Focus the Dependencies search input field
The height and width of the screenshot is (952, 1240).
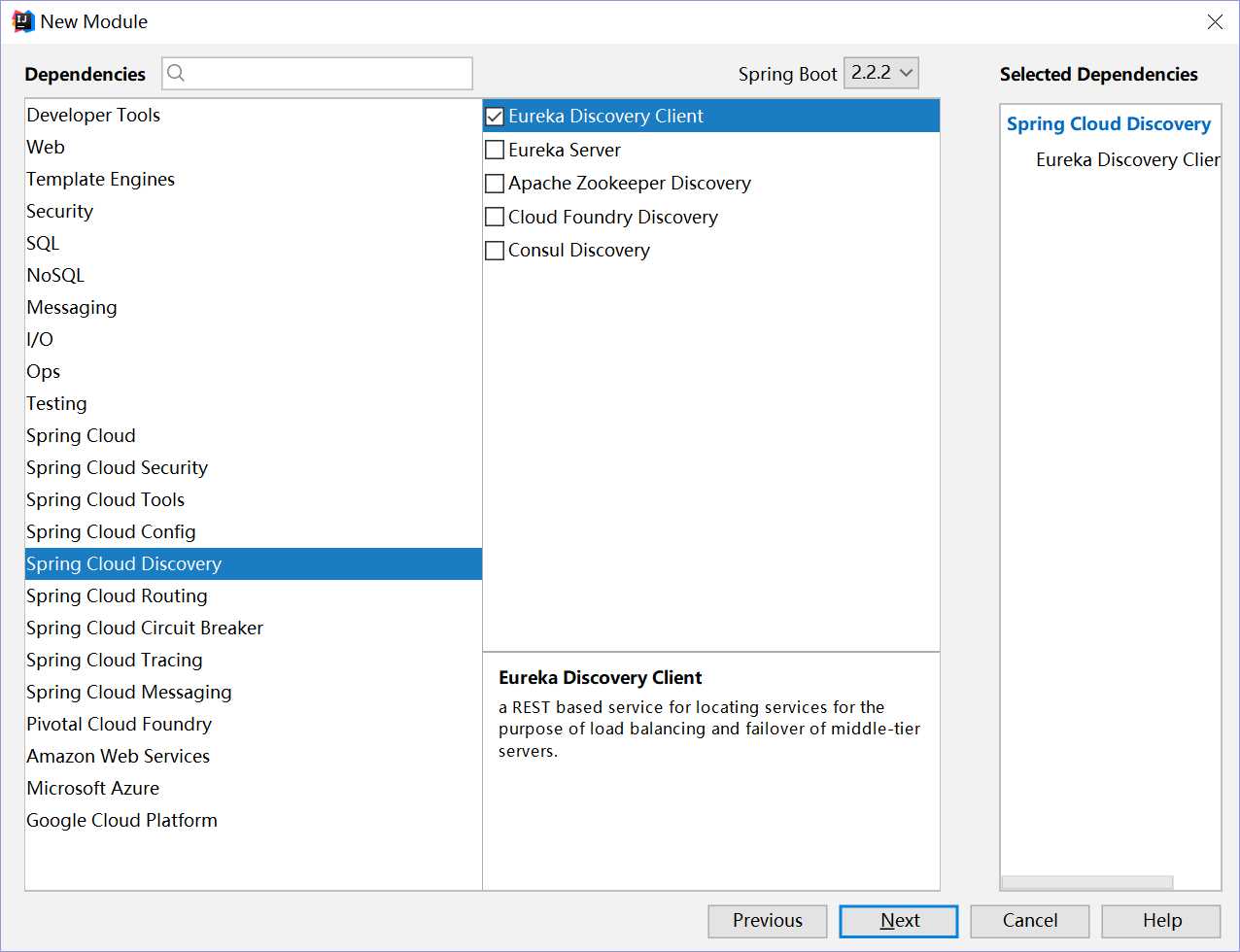pyautogui.click(x=317, y=73)
